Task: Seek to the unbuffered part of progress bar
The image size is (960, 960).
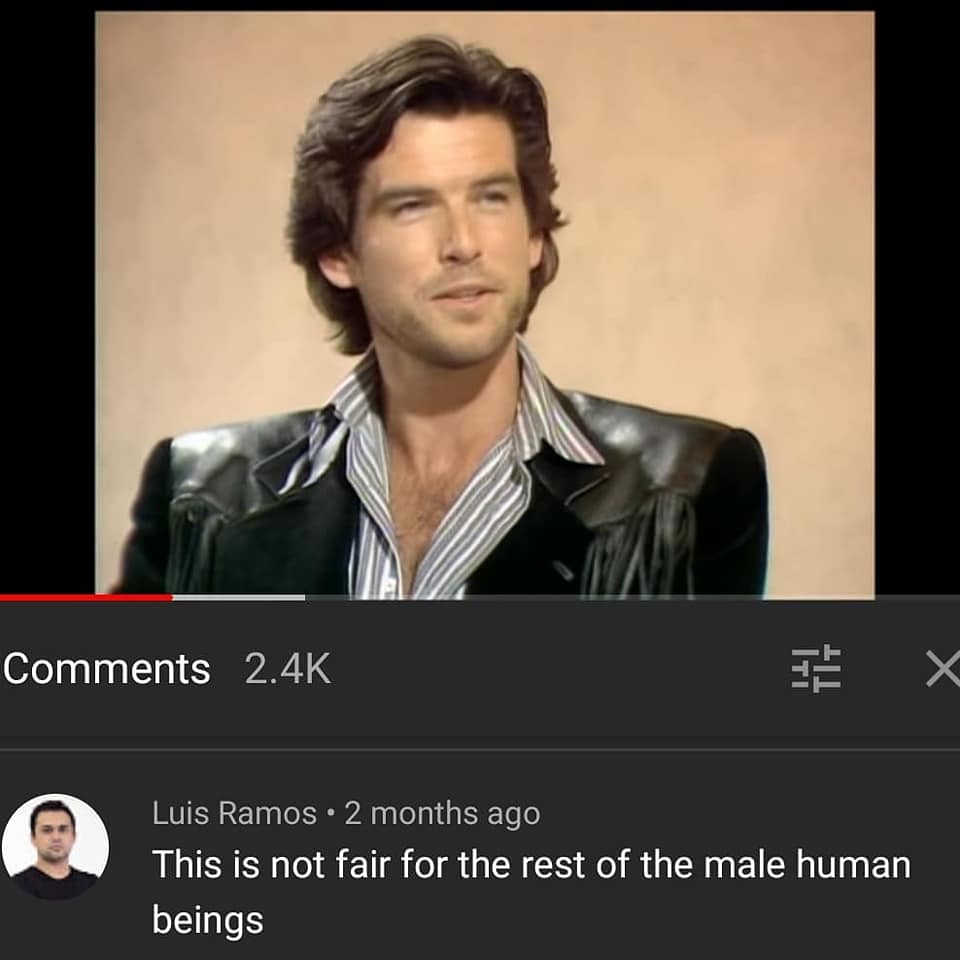Action: [x=632, y=598]
